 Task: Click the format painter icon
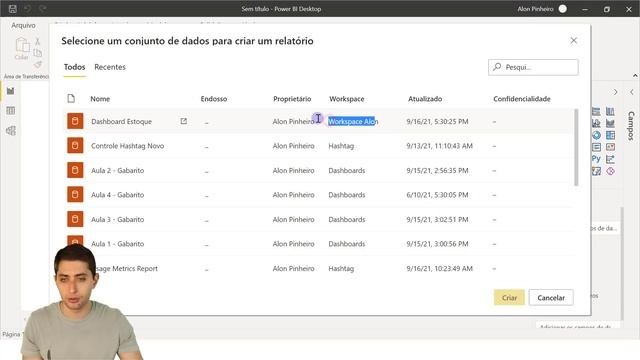tap(38, 64)
